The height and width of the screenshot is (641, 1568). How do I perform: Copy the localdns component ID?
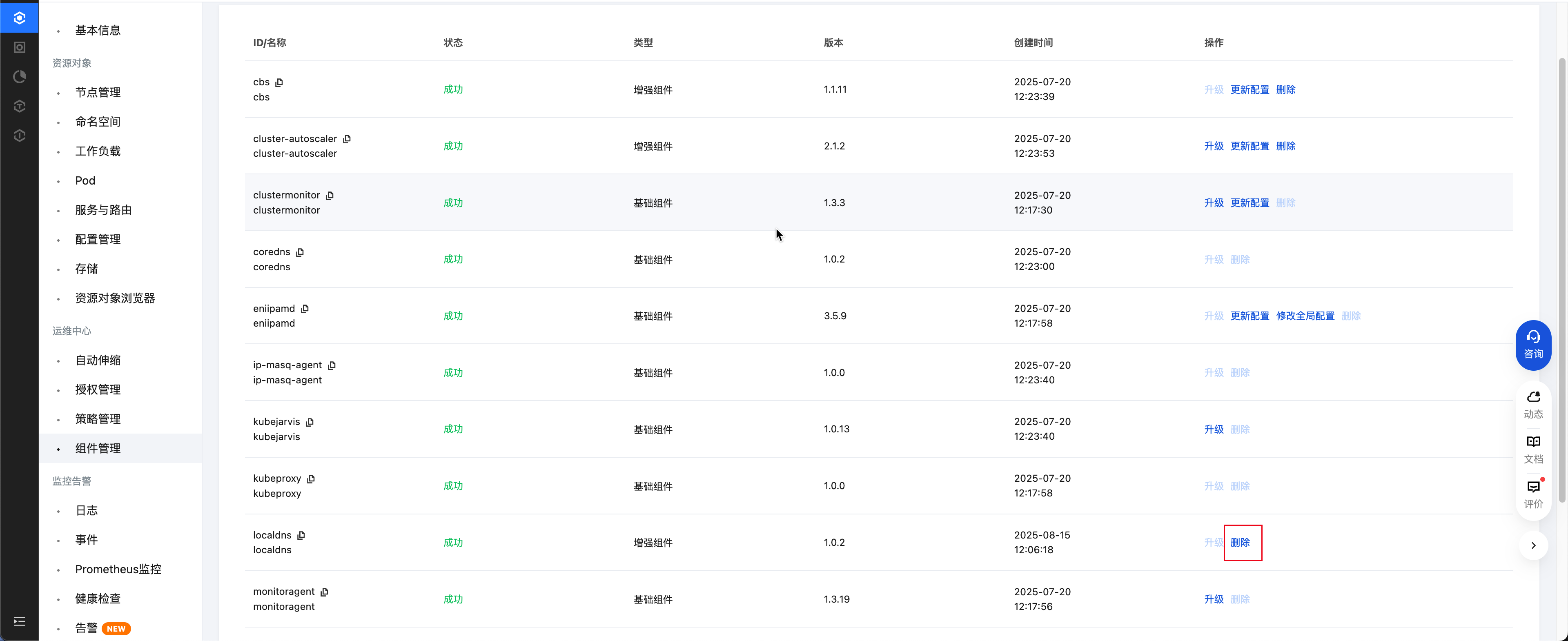(301, 535)
